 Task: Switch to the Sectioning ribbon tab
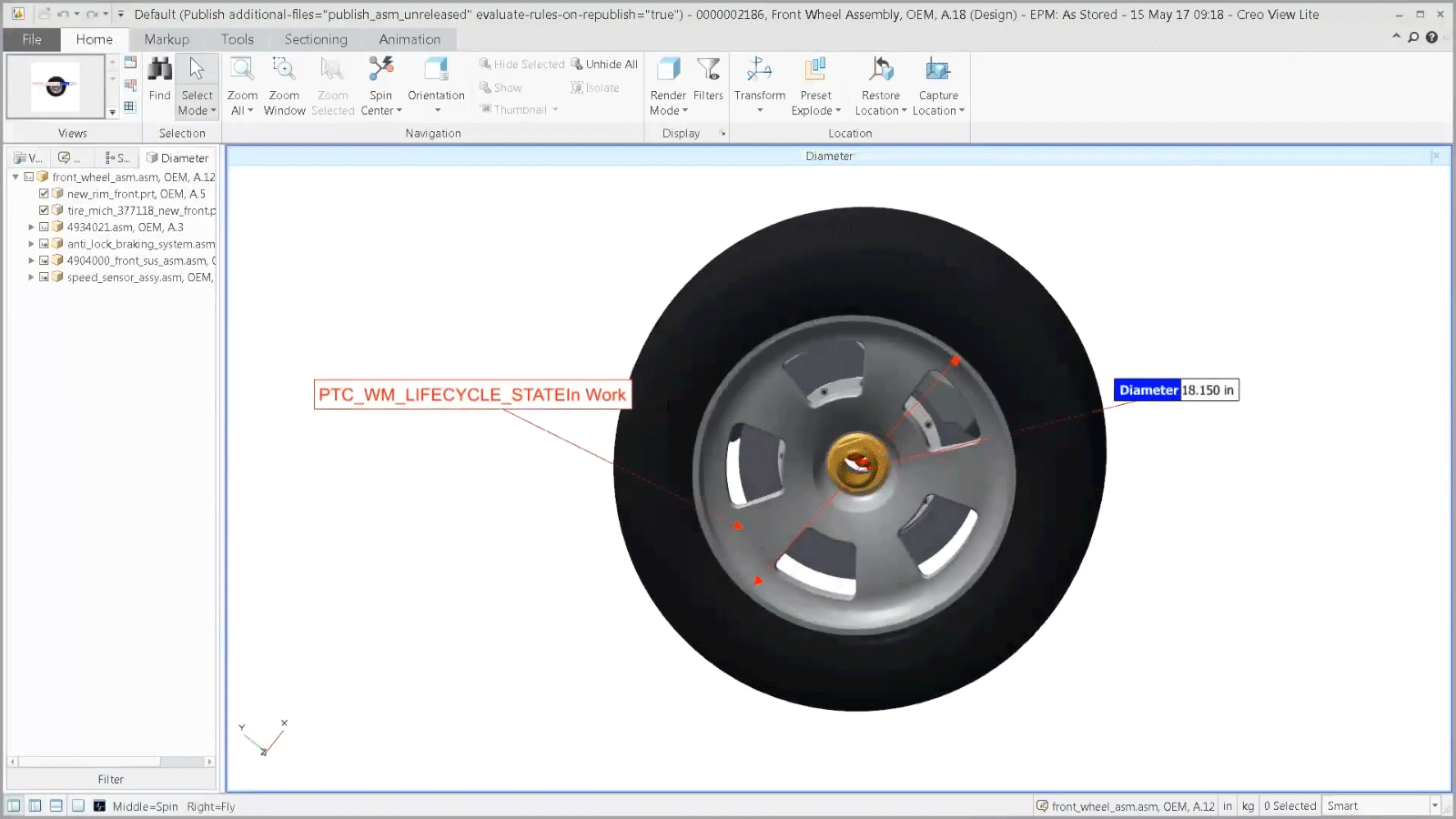316,39
